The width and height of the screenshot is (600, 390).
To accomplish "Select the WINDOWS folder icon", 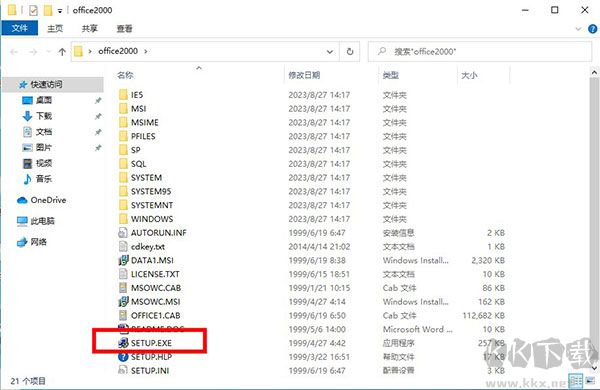I will (x=123, y=219).
